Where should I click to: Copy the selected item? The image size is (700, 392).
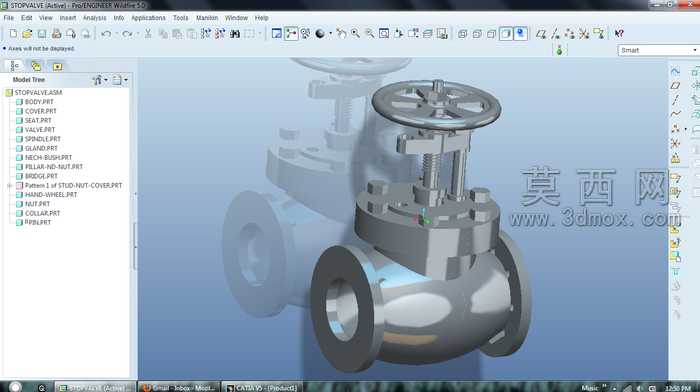(163, 33)
